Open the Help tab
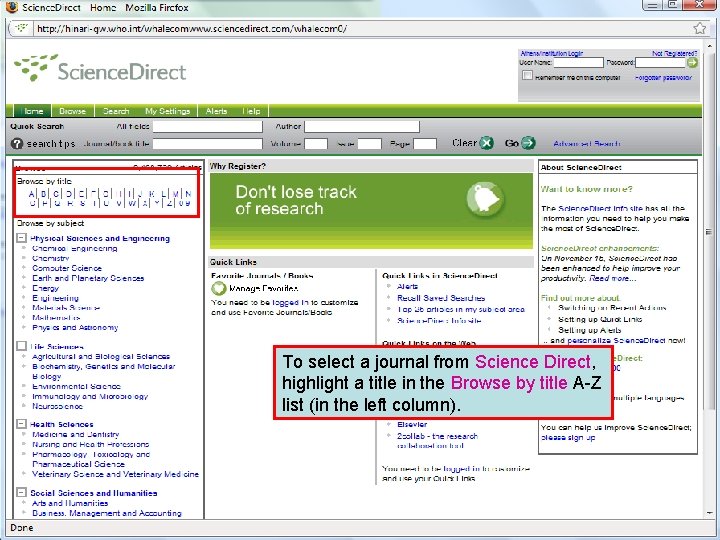 [x=251, y=111]
